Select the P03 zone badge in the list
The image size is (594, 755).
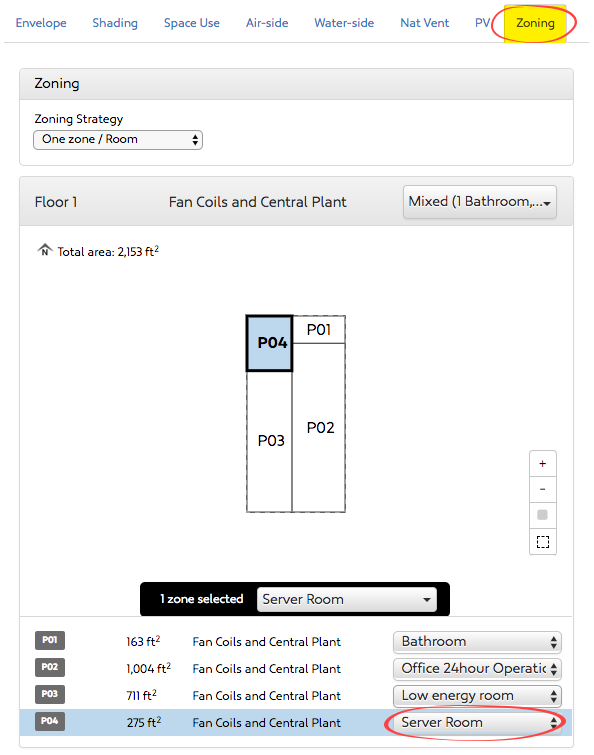click(x=50, y=694)
